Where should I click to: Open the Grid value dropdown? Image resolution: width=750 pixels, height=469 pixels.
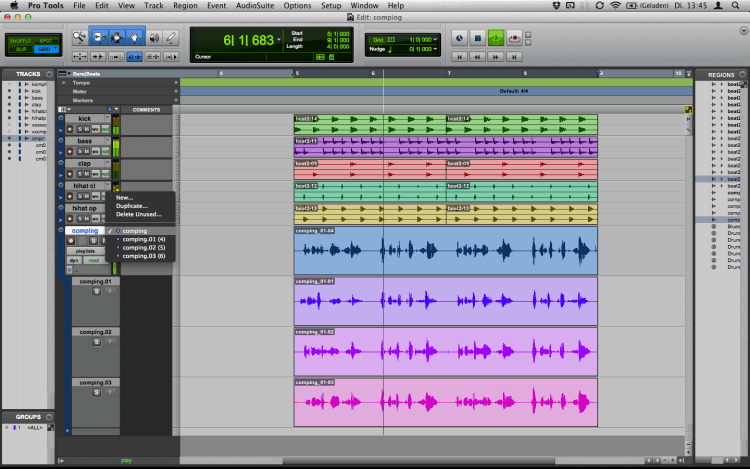pos(435,40)
